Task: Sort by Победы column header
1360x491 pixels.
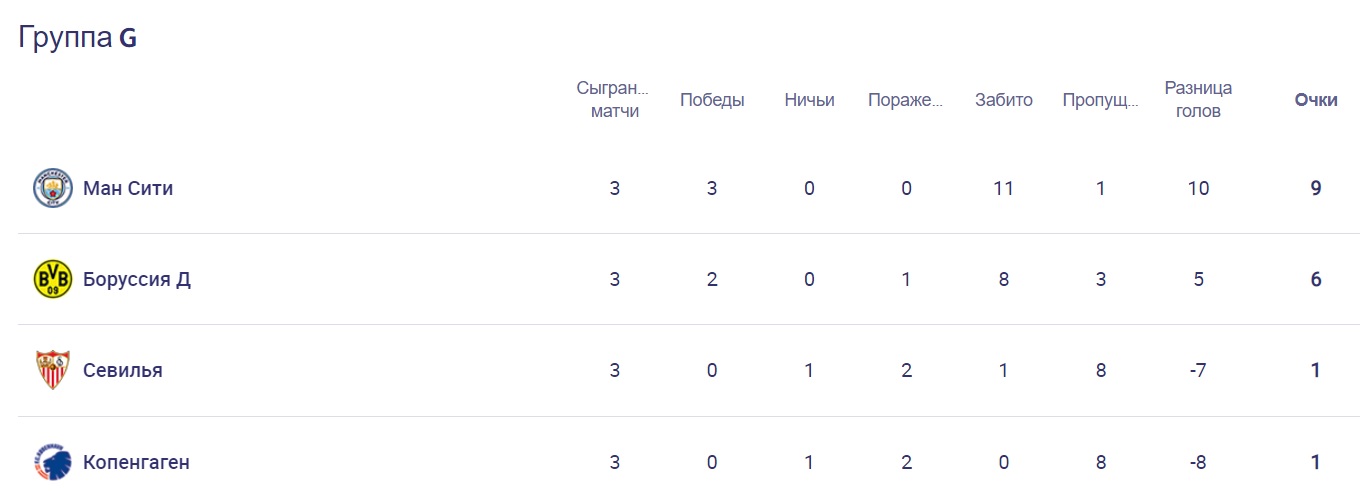Action: pyautogui.click(x=712, y=100)
